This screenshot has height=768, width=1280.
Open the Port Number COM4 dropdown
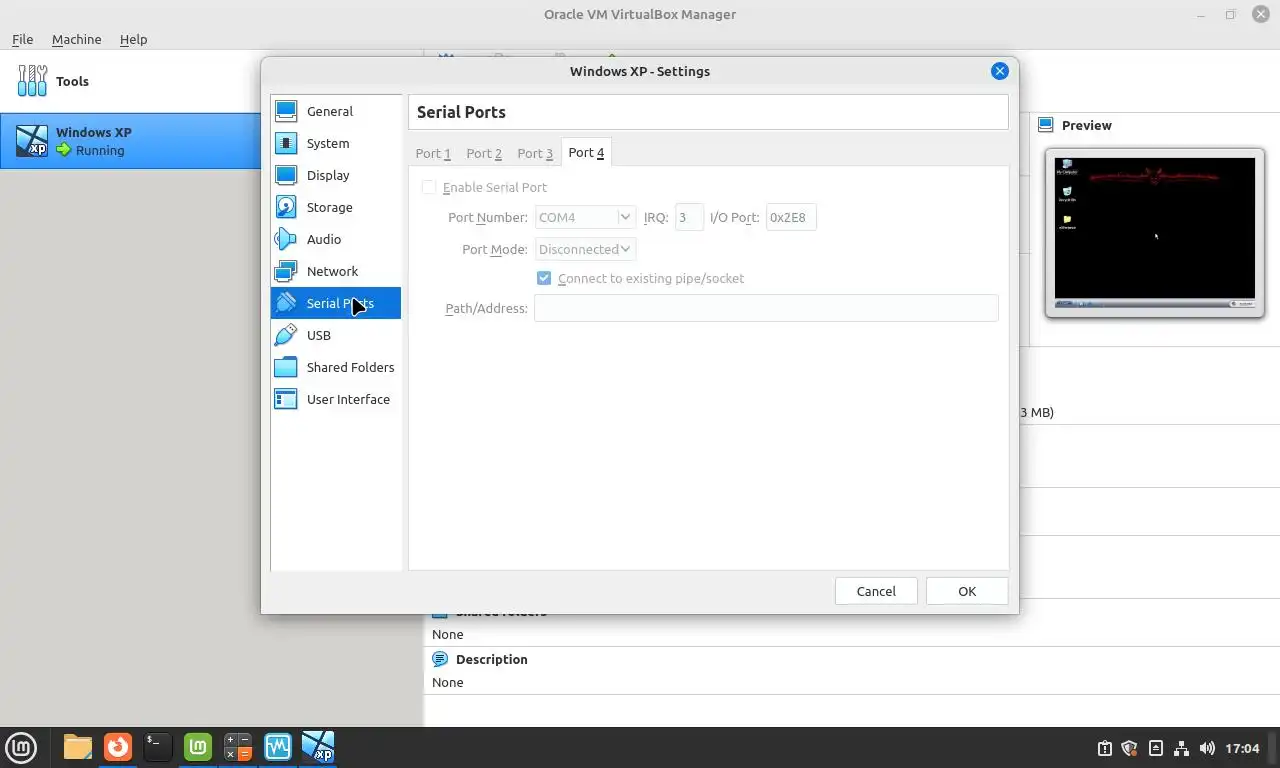coord(585,217)
